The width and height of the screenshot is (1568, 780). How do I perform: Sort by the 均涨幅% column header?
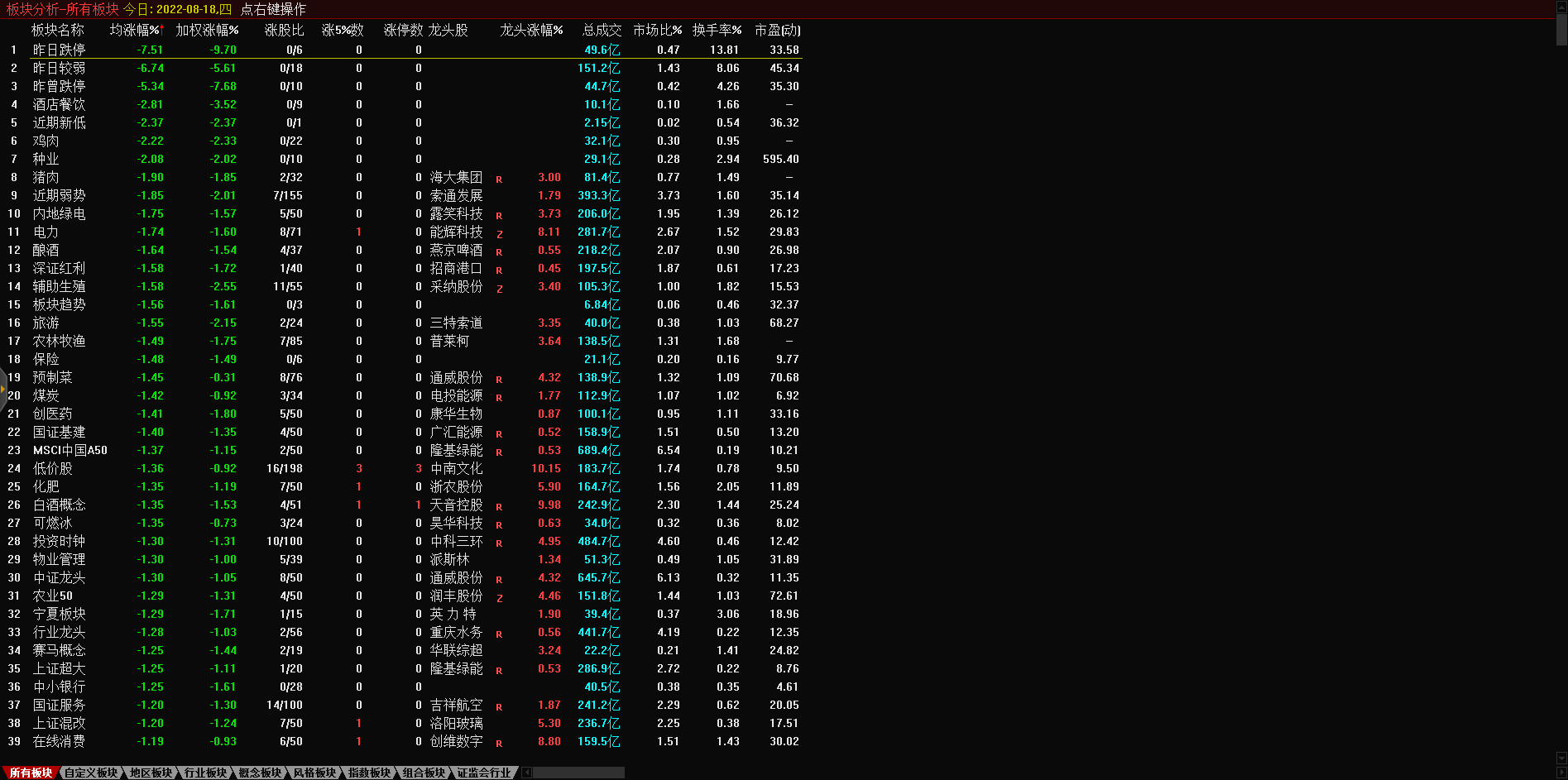click(135, 30)
